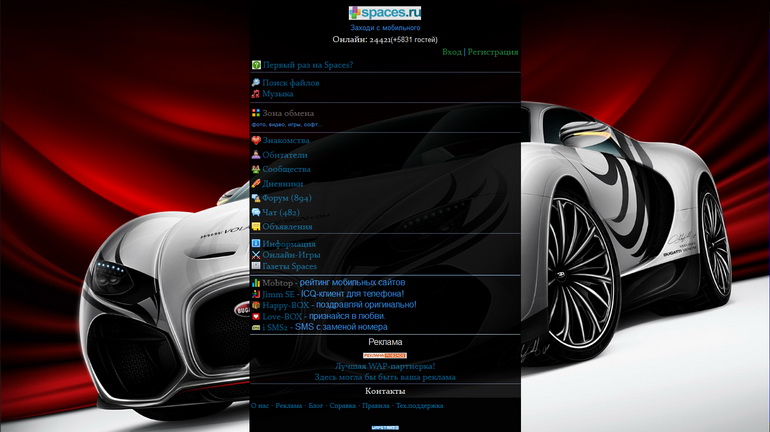The image size is (770, 432).
Task: Open Mobtop rating link
Action: [x=277, y=283]
